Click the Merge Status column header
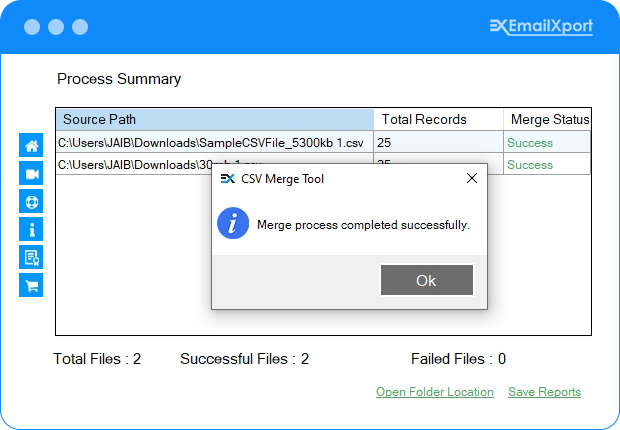Screen dimensions: 620x430 (548, 119)
